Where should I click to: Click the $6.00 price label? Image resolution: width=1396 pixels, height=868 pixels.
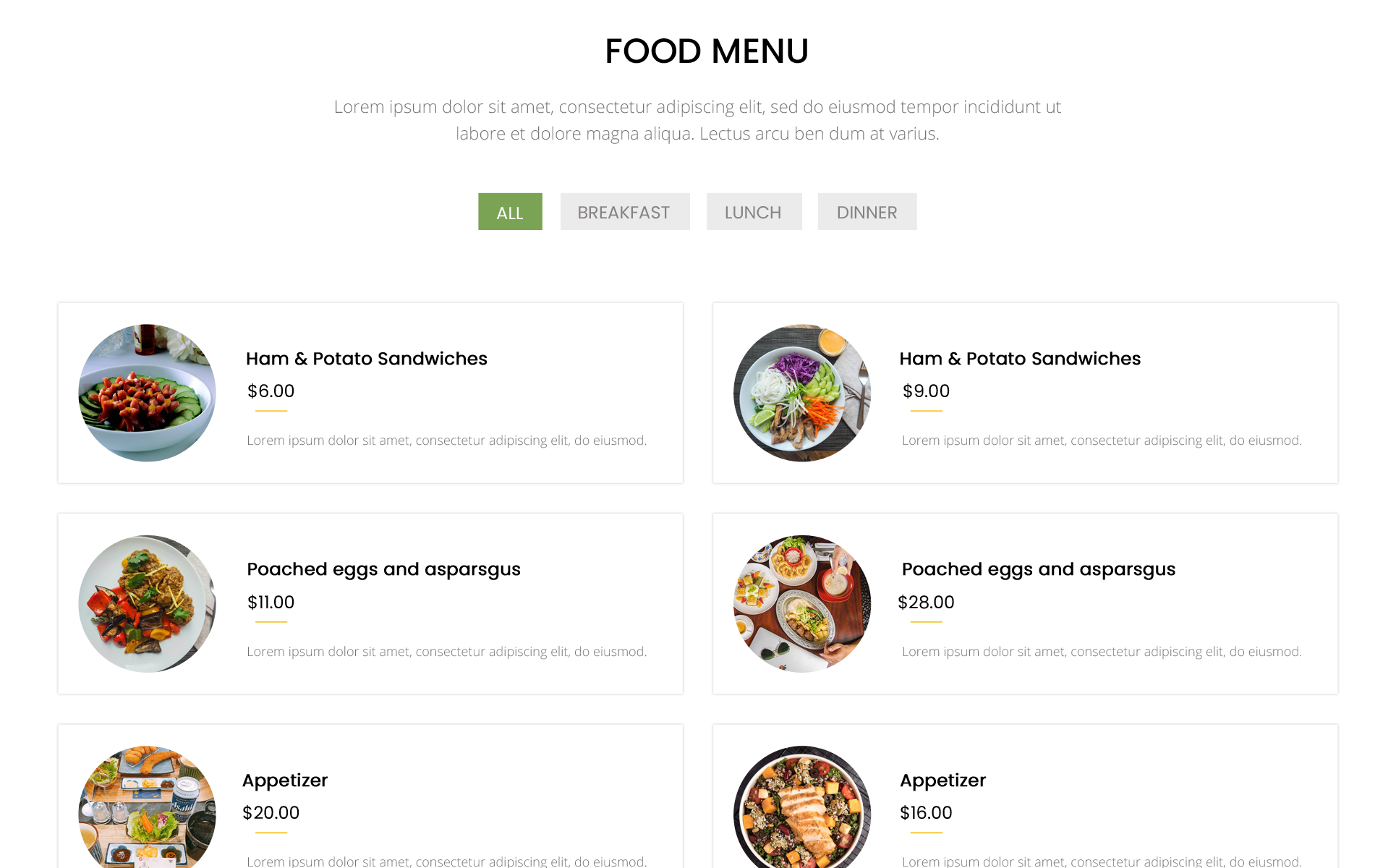click(271, 391)
